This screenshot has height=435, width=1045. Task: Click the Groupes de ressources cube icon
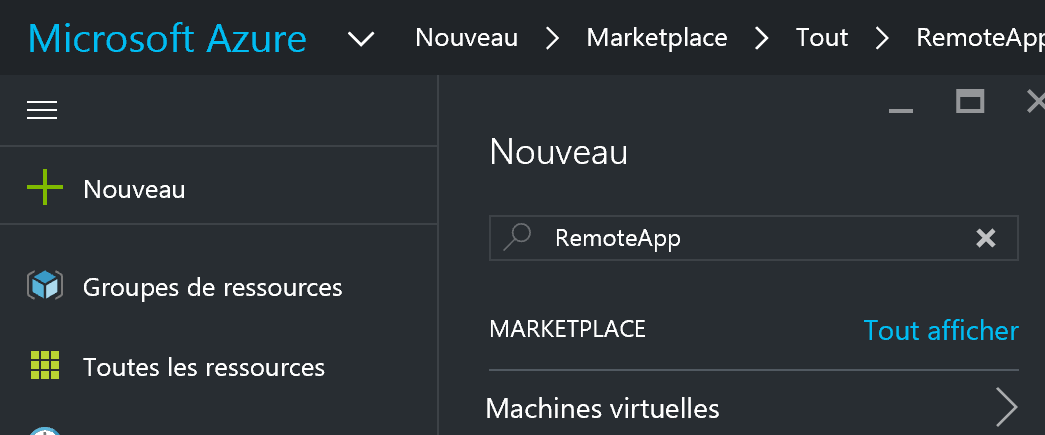pyautogui.click(x=45, y=287)
